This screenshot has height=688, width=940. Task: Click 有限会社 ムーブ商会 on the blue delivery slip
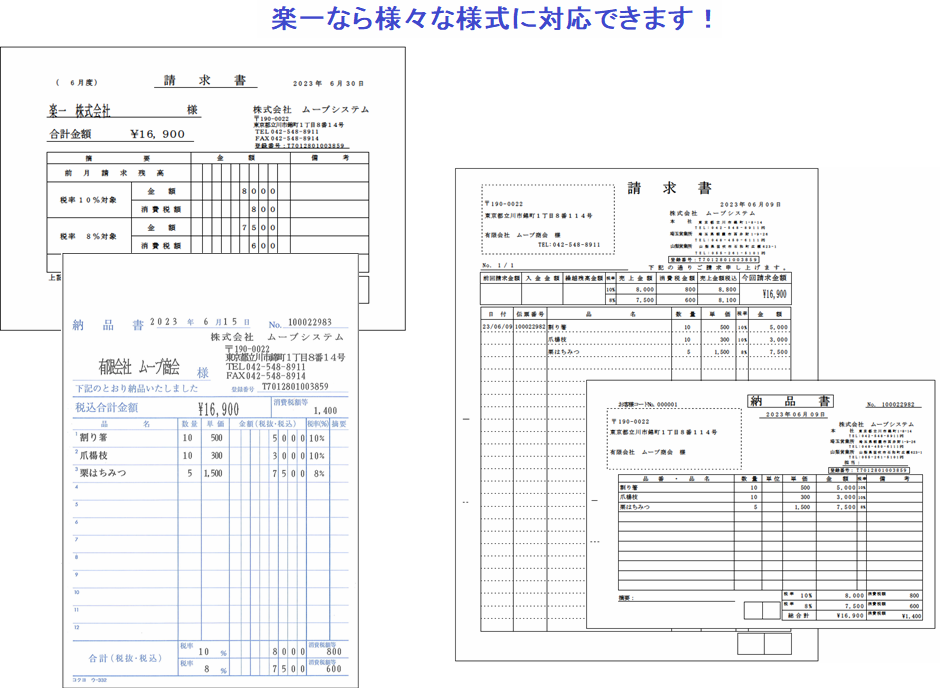coord(138,367)
